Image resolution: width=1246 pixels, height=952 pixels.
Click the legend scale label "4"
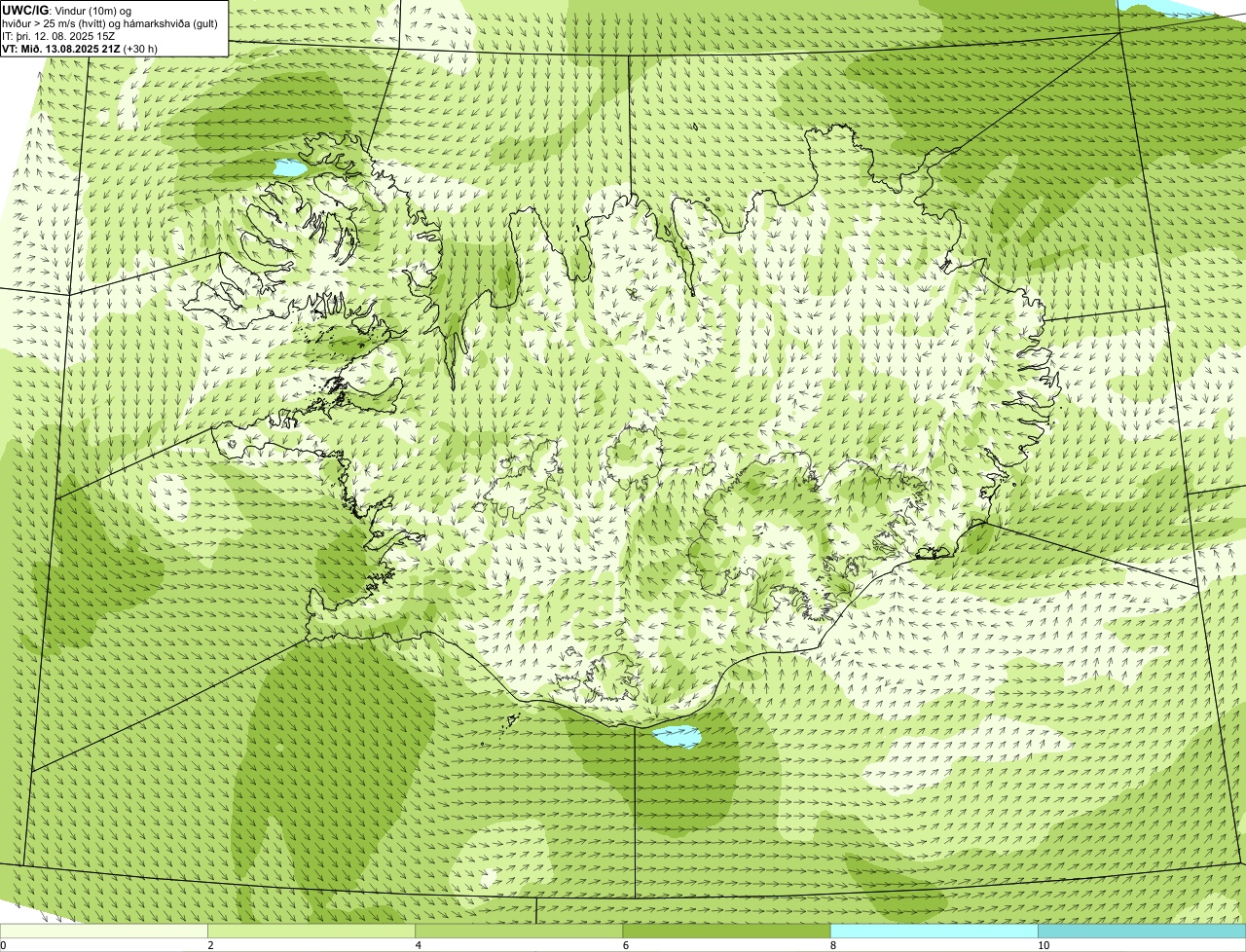click(x=418, y=945)
